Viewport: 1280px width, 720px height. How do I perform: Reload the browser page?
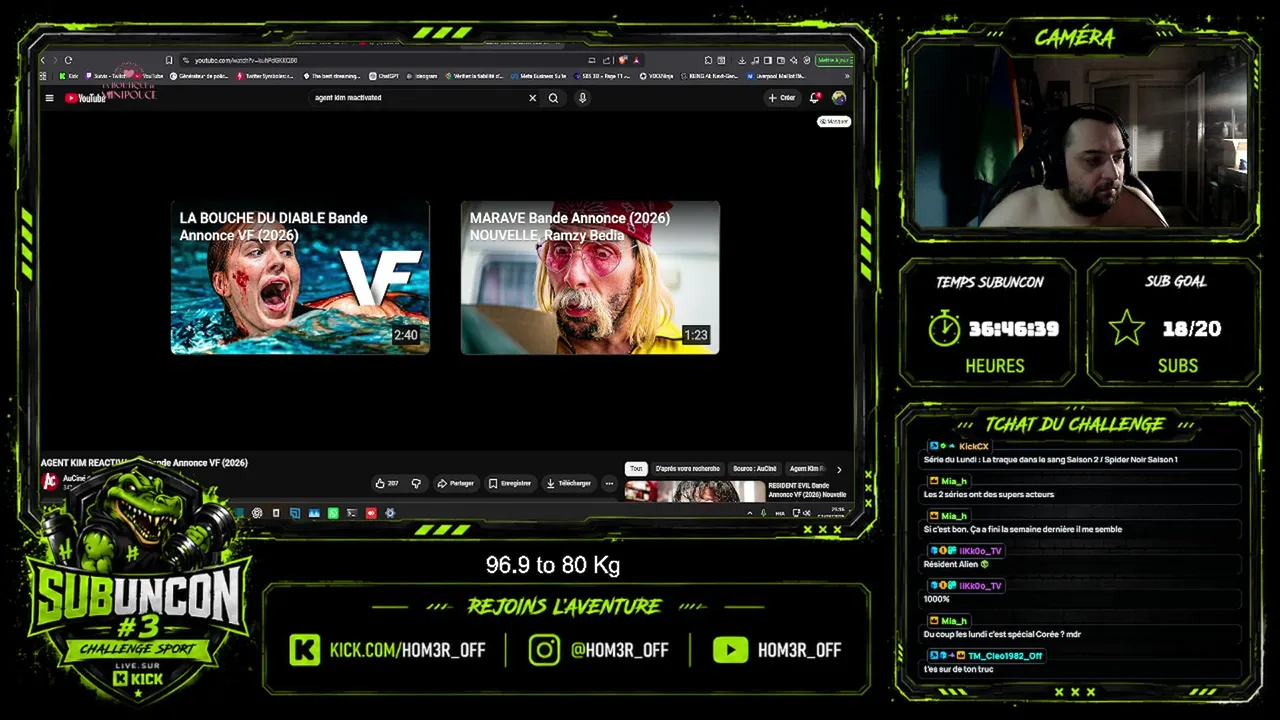[x=68, y=60]
